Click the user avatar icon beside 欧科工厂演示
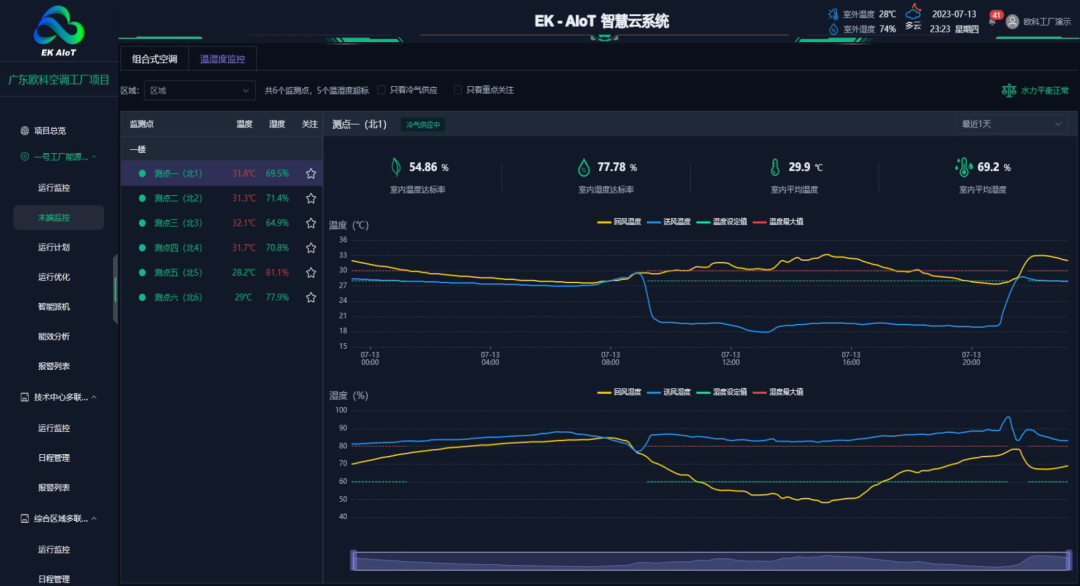 tap(1012, 21)
